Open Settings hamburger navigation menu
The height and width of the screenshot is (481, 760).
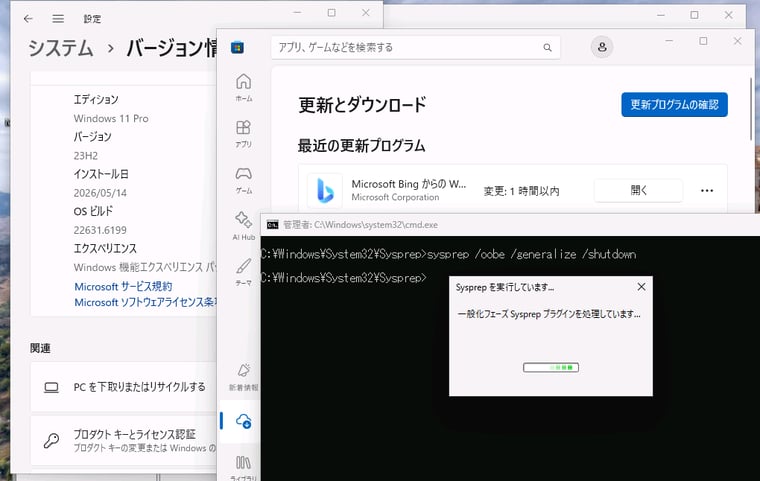[x=58, y=18]
